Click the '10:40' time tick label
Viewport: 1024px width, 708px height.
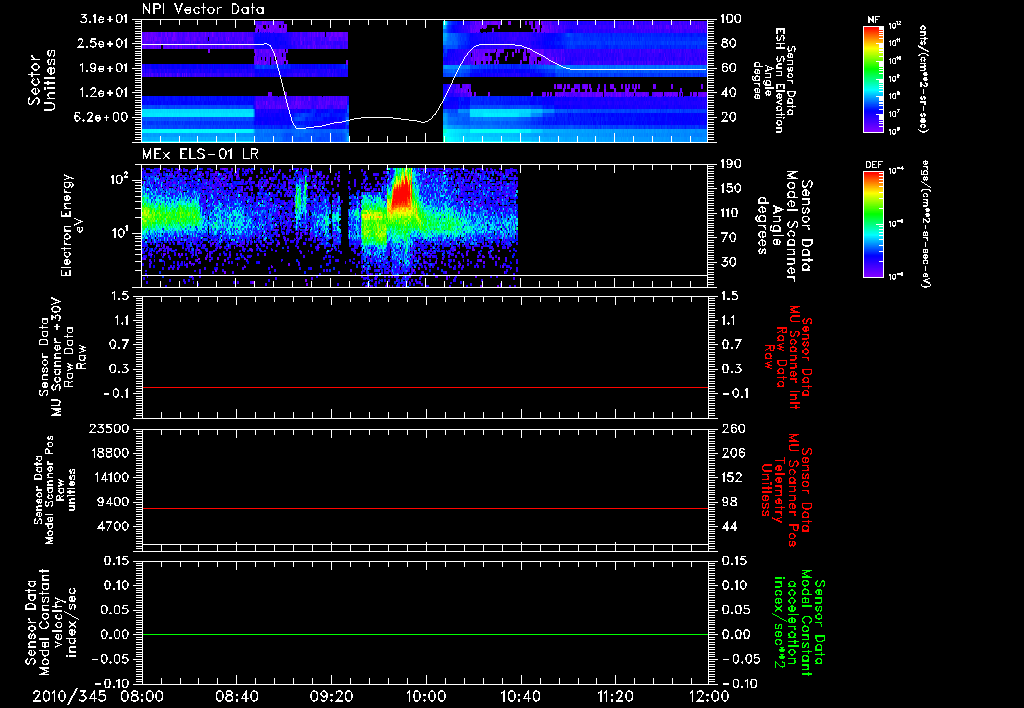click(x=520, y=696)
